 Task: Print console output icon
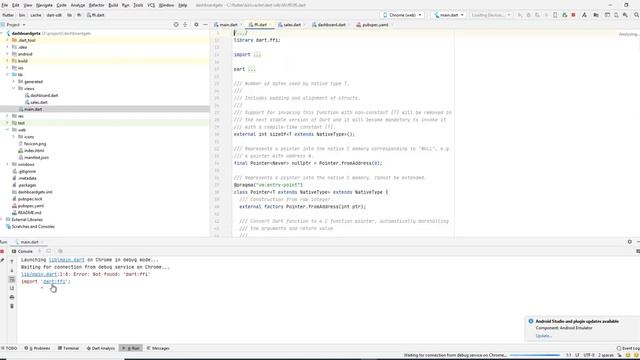tap(12, 297)
